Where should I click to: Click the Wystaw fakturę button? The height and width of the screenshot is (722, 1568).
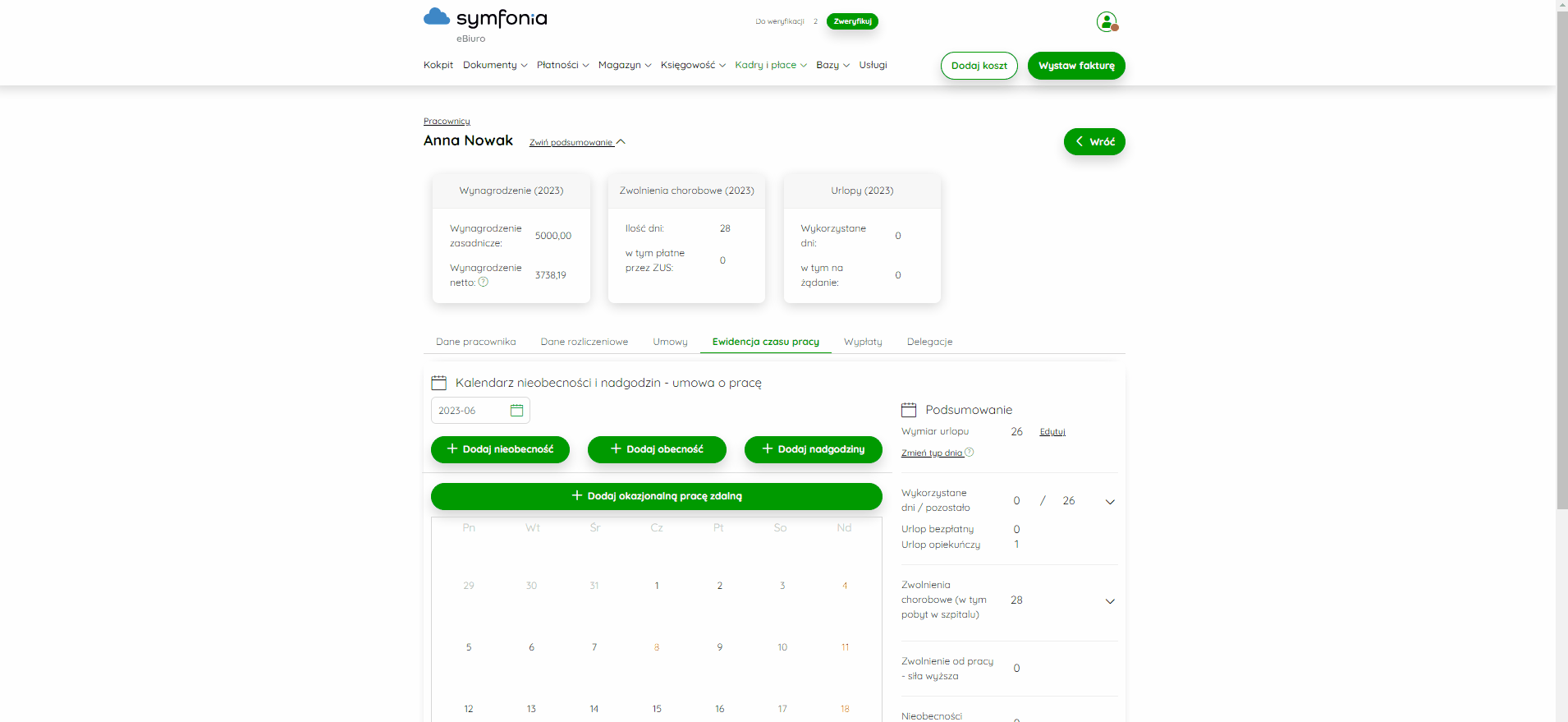coord(1076,66)
